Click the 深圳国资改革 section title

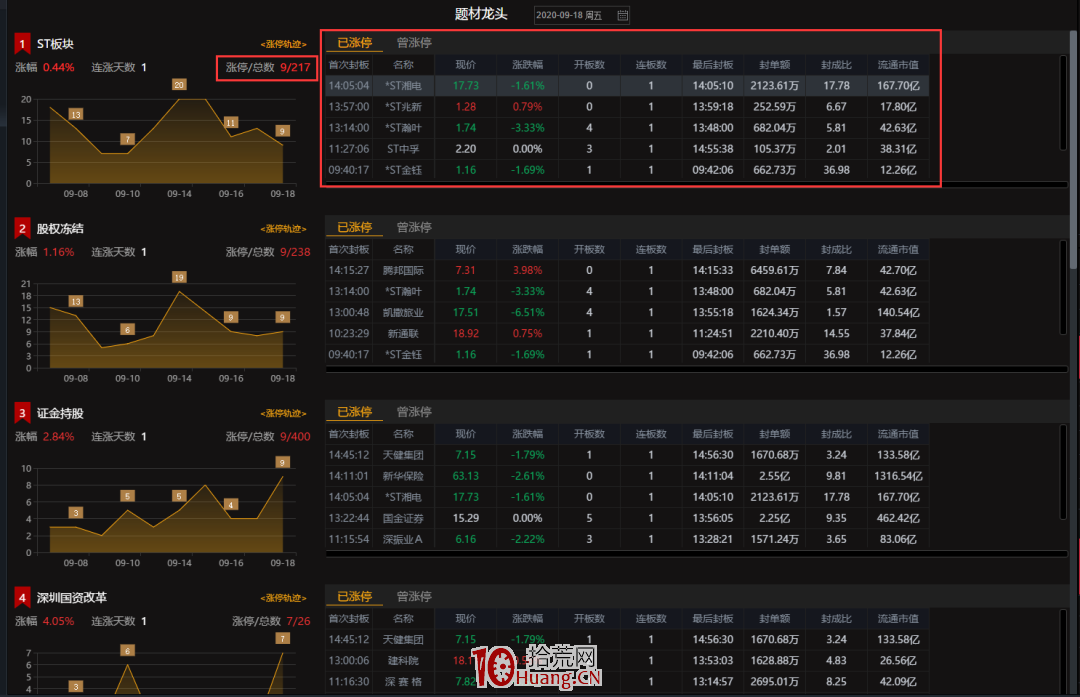(72, 598)
